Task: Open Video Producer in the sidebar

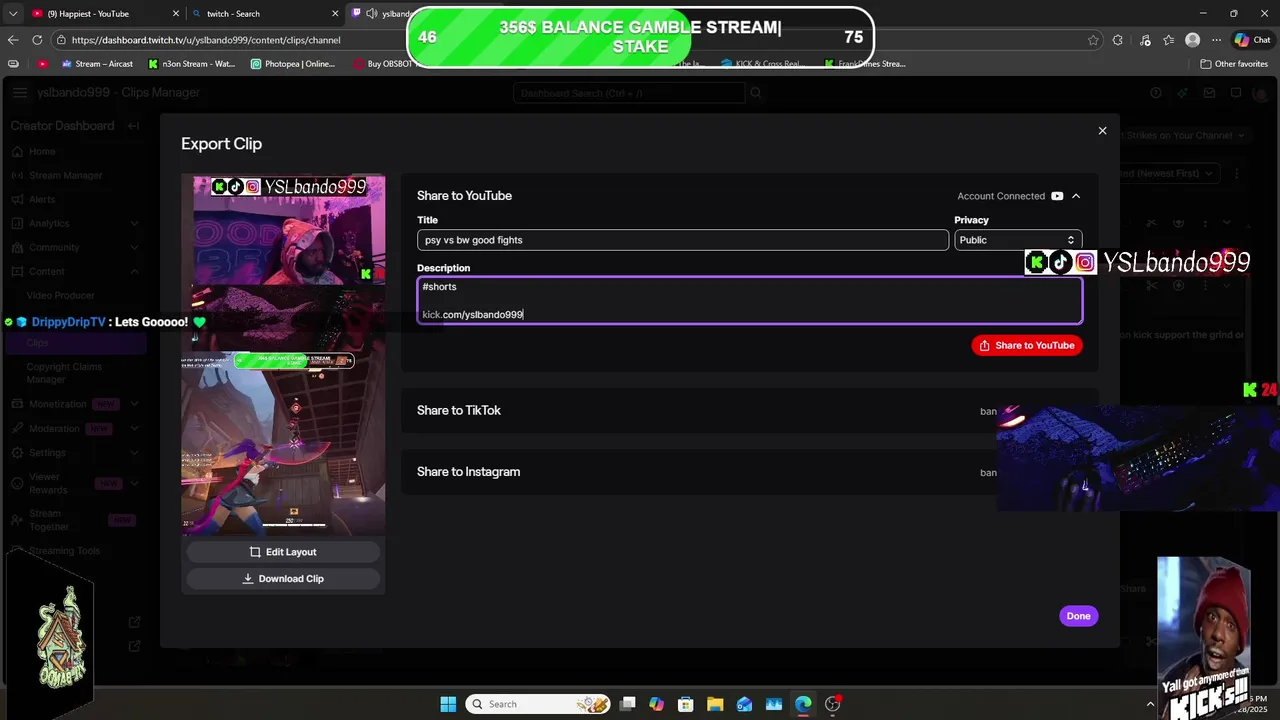Action: 61,296
